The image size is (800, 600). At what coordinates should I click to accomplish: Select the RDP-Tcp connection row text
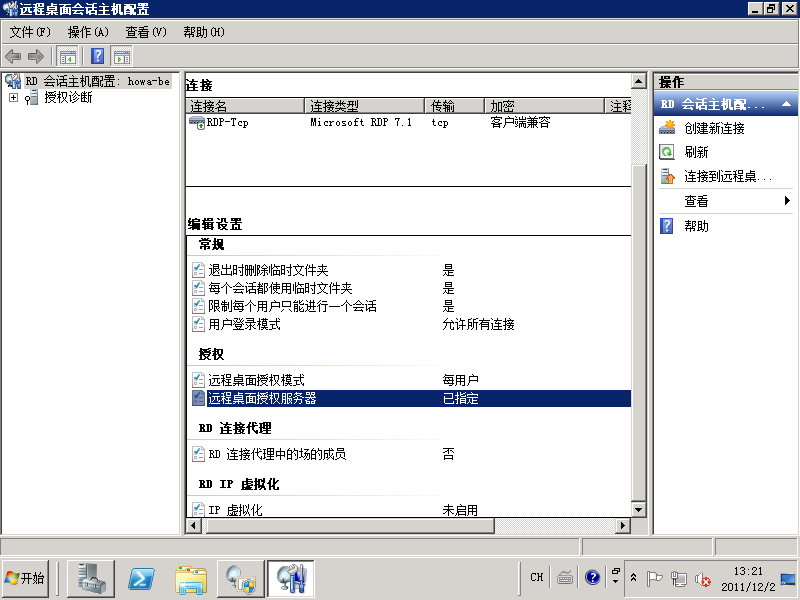point(228,122)
